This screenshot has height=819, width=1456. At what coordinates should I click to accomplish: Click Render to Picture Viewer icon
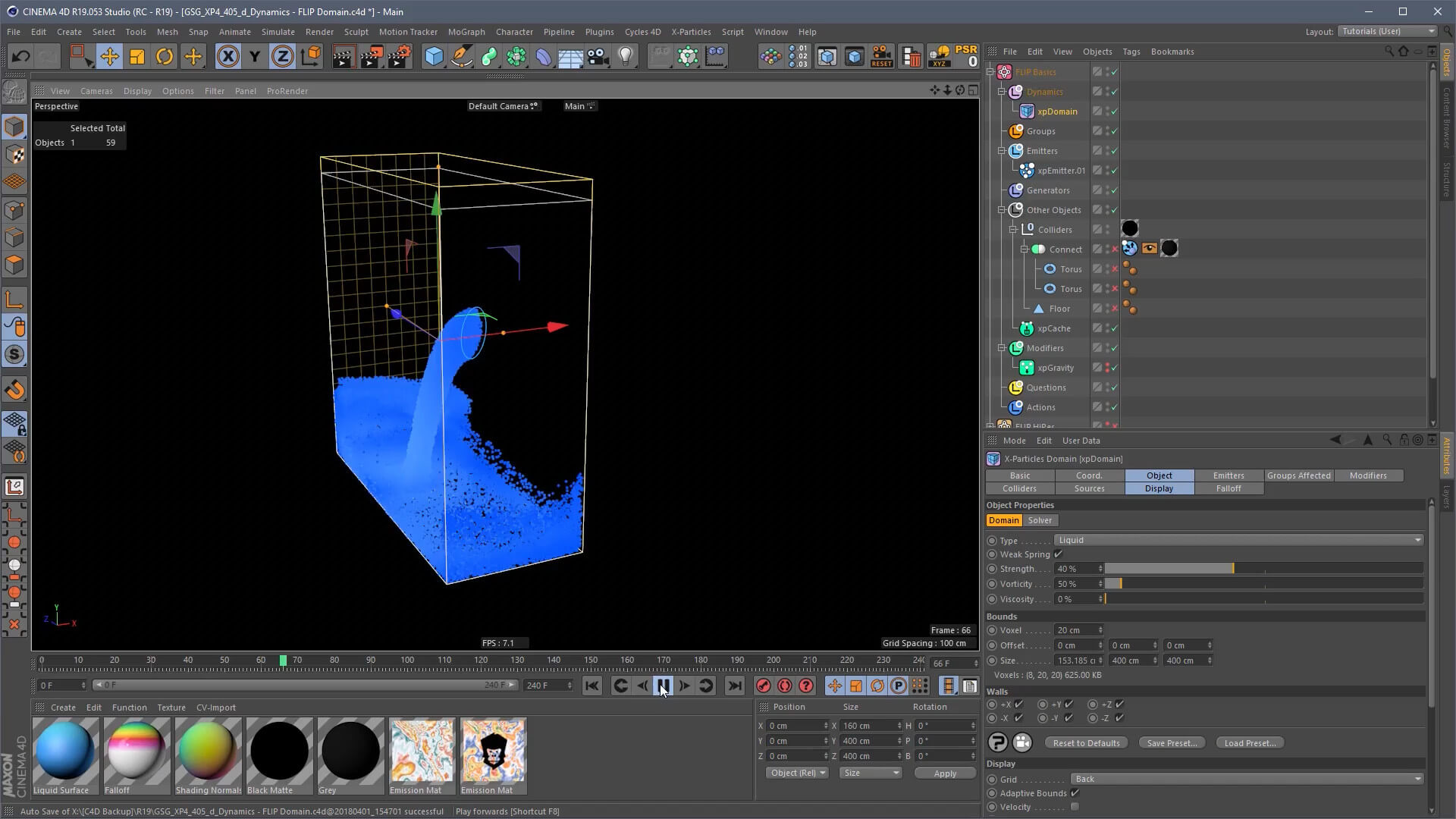coord(371,57)
